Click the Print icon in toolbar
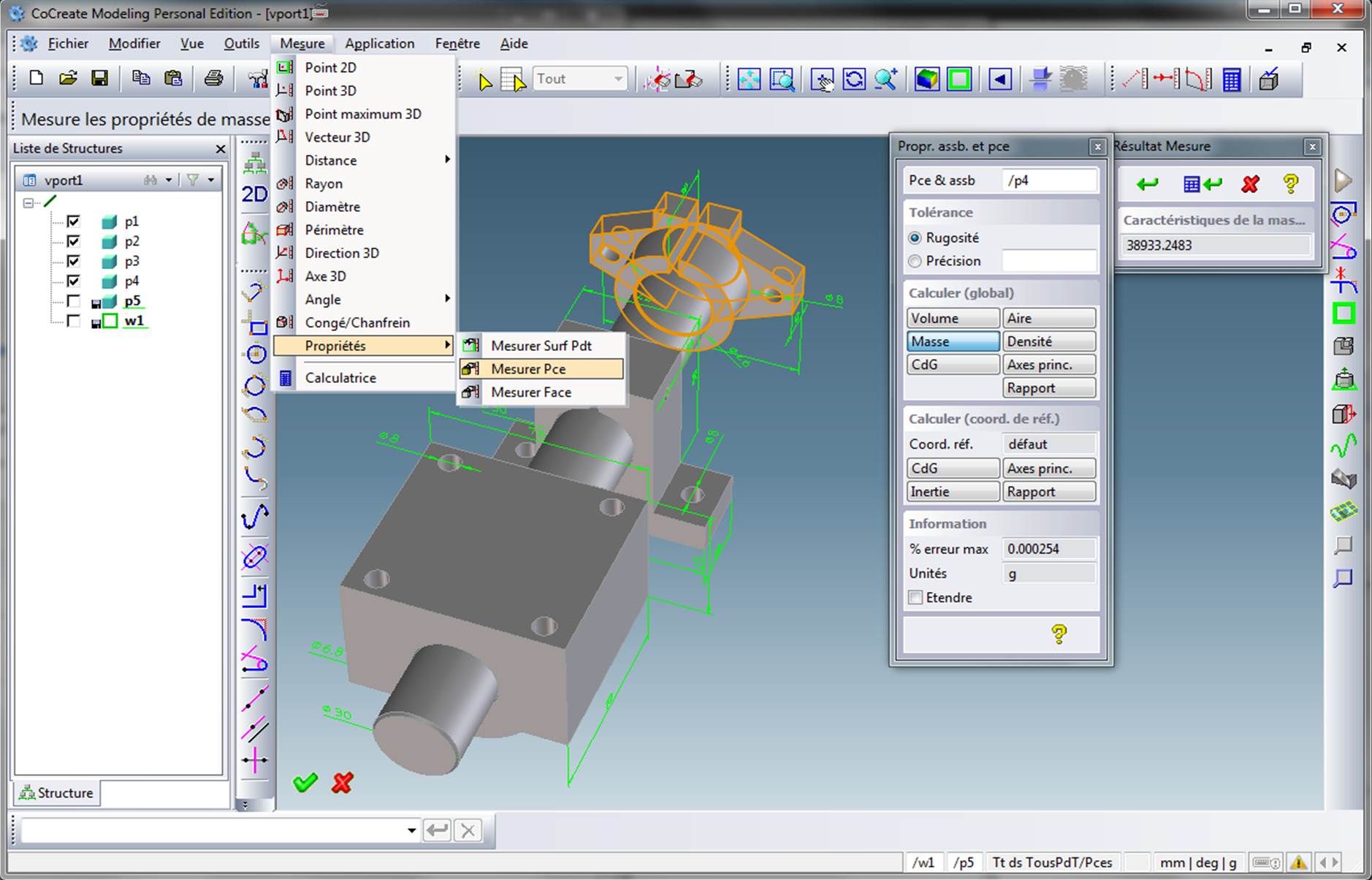 pyautogui.click(x=213, y=78)
